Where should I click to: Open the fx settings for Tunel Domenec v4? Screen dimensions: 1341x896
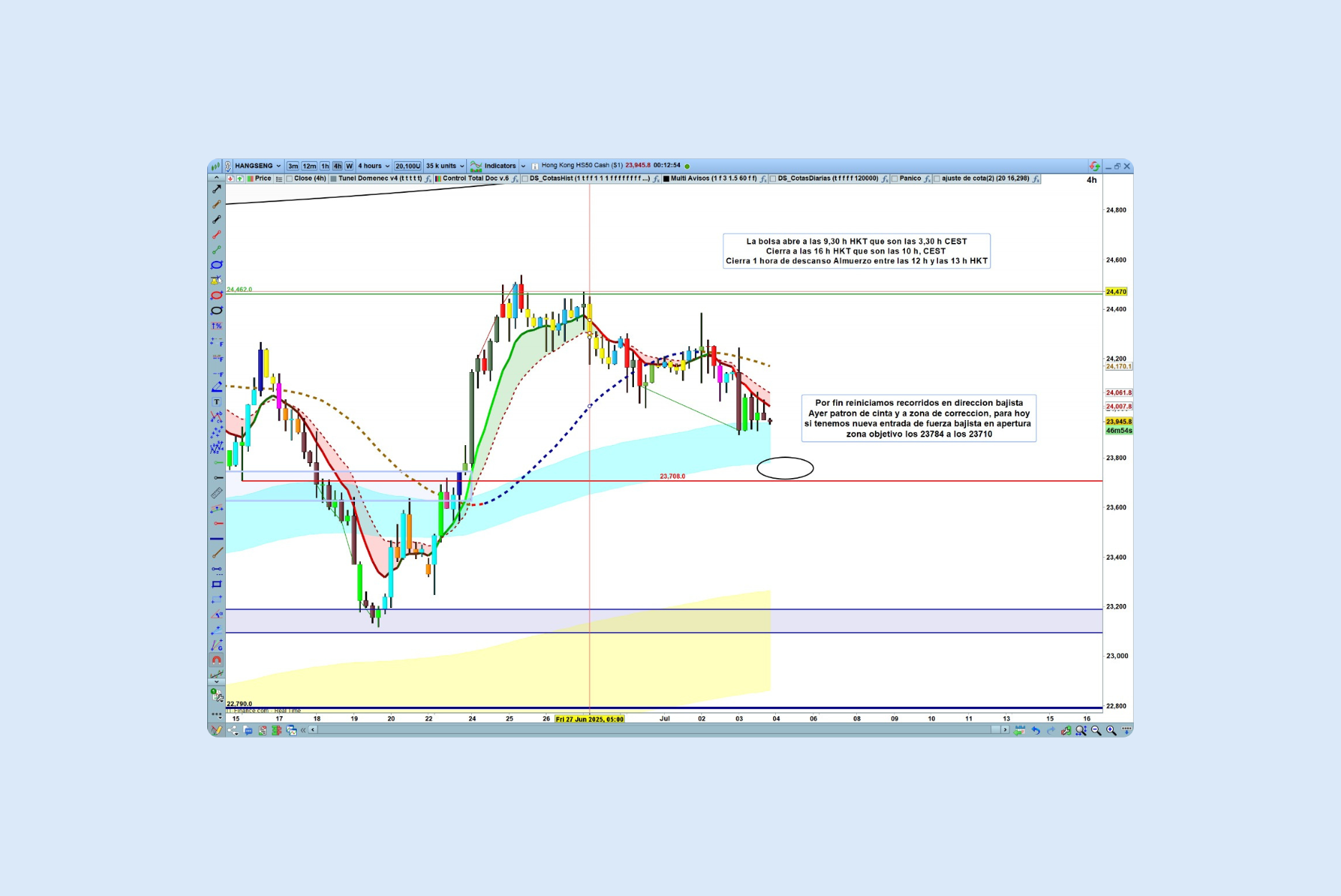click(x=428, y=179)
